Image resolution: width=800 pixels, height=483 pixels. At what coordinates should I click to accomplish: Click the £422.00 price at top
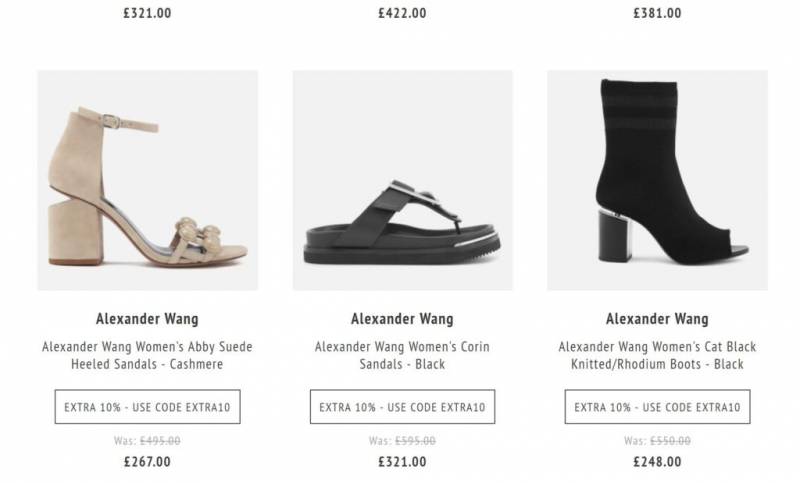coord(402,13)
